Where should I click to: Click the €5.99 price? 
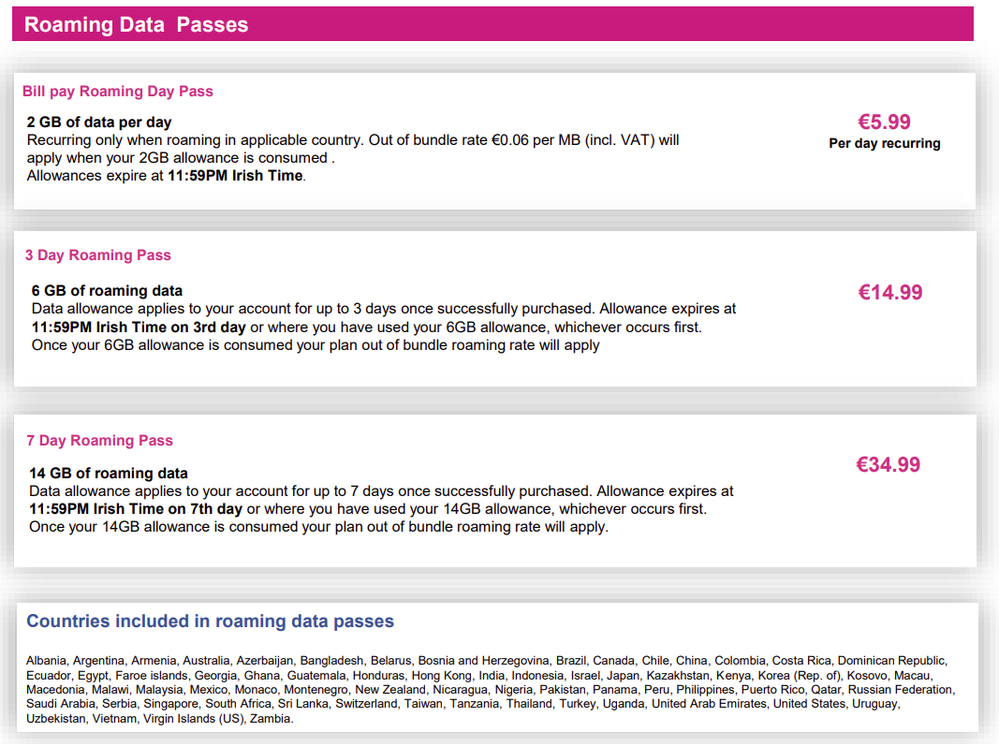click(884, 122)
